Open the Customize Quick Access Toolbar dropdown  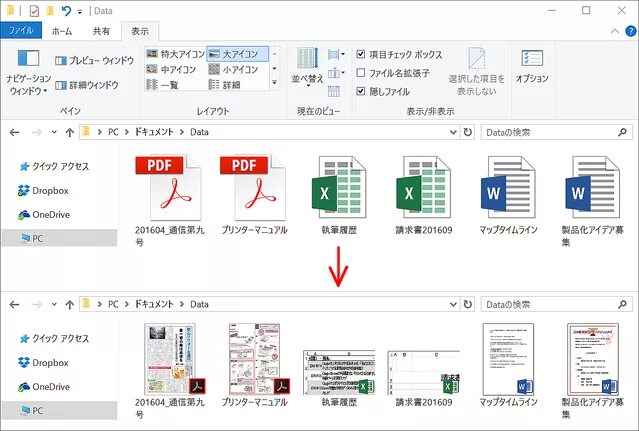tap(80, 12)
